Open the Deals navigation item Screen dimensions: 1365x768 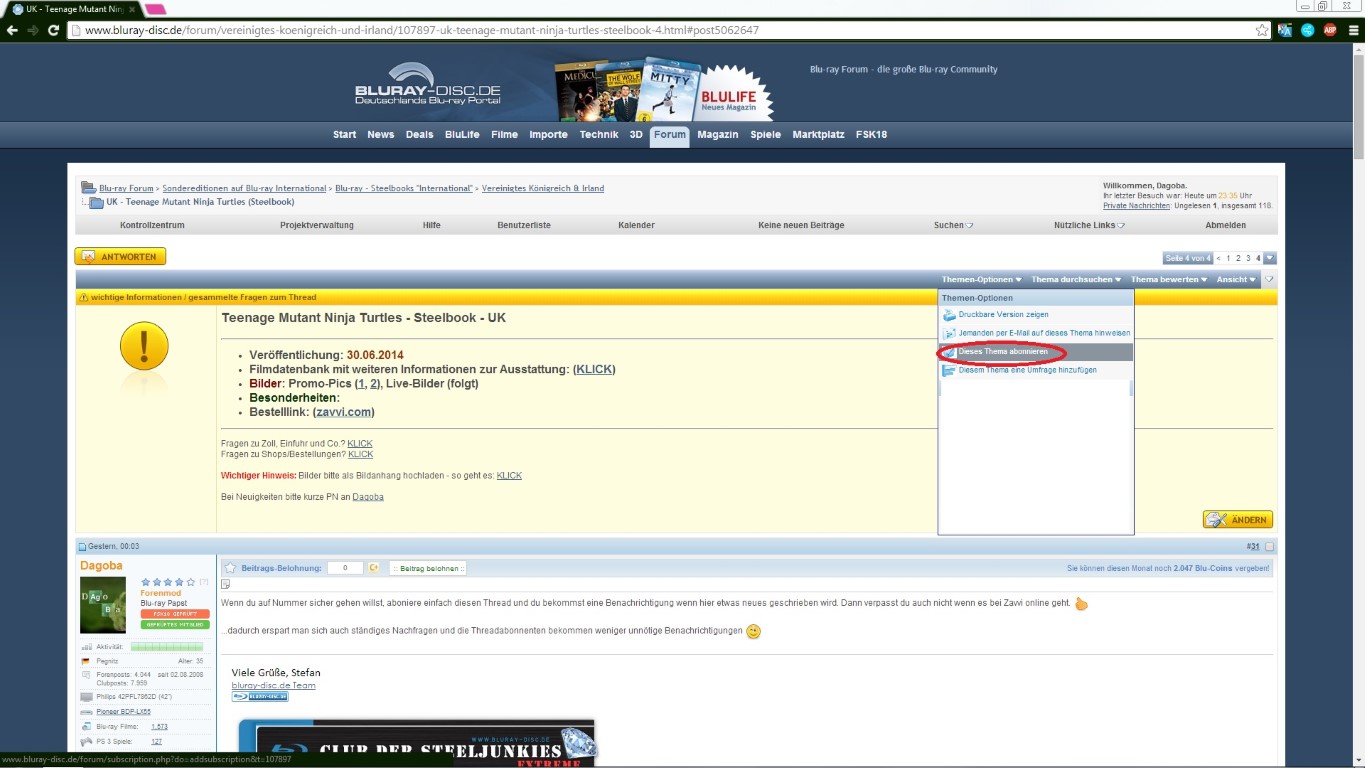[x=420, y=135]
